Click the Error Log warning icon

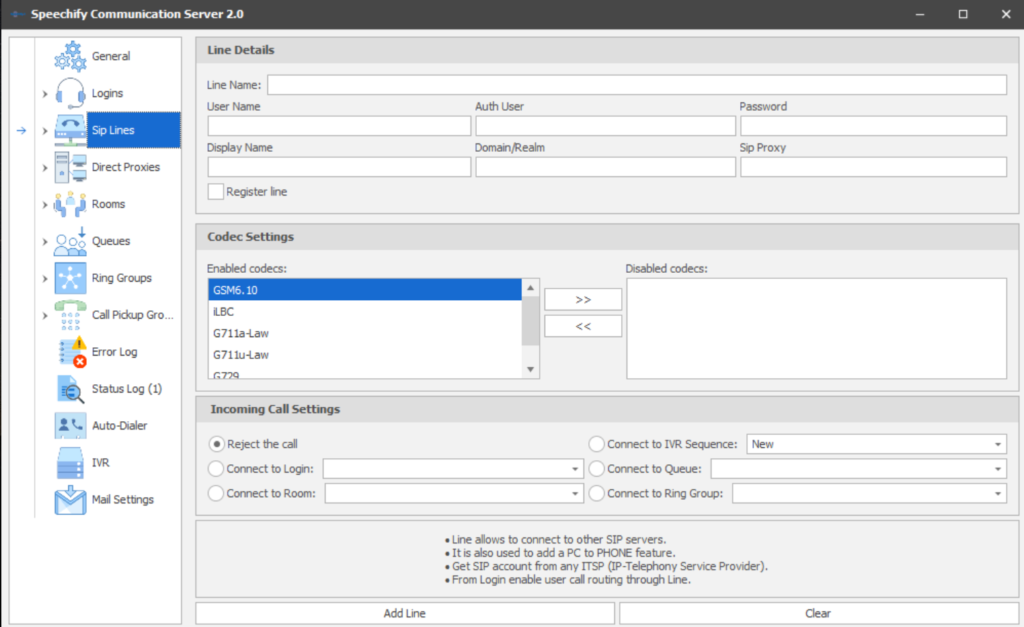(70, 351)
